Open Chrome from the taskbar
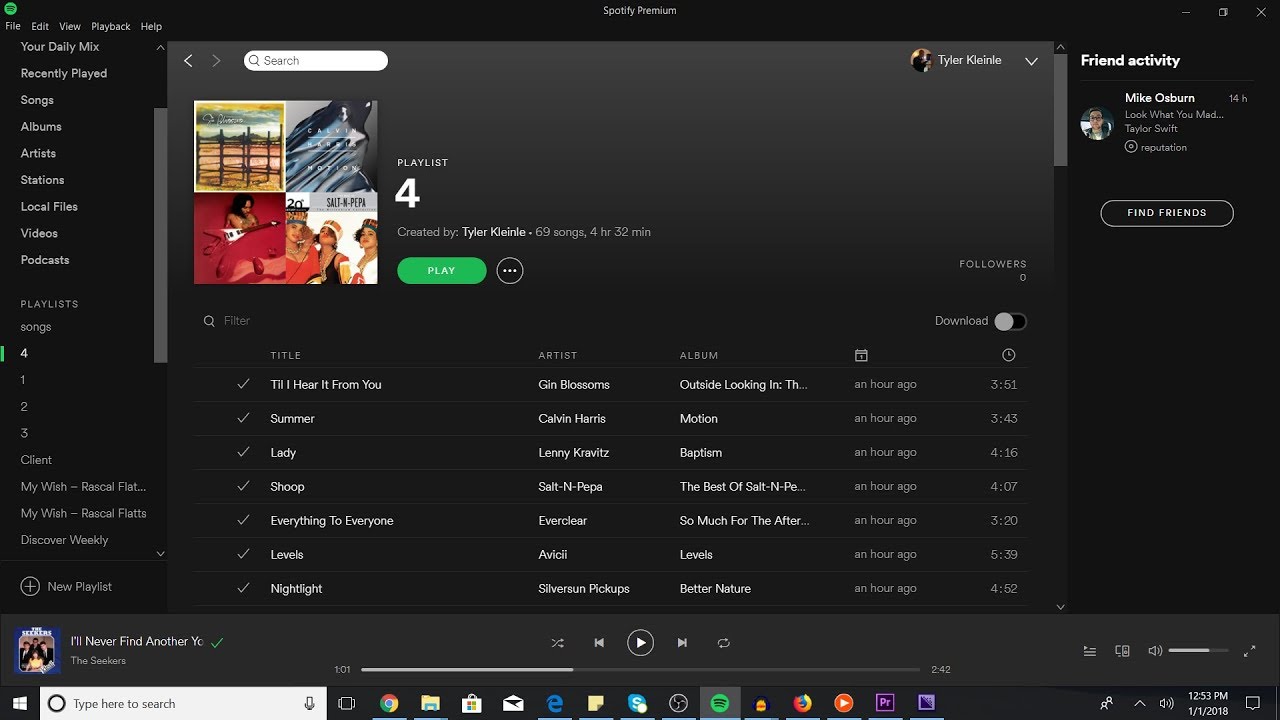The height and width of the screenshot is (720, 1280). [389, 704]
